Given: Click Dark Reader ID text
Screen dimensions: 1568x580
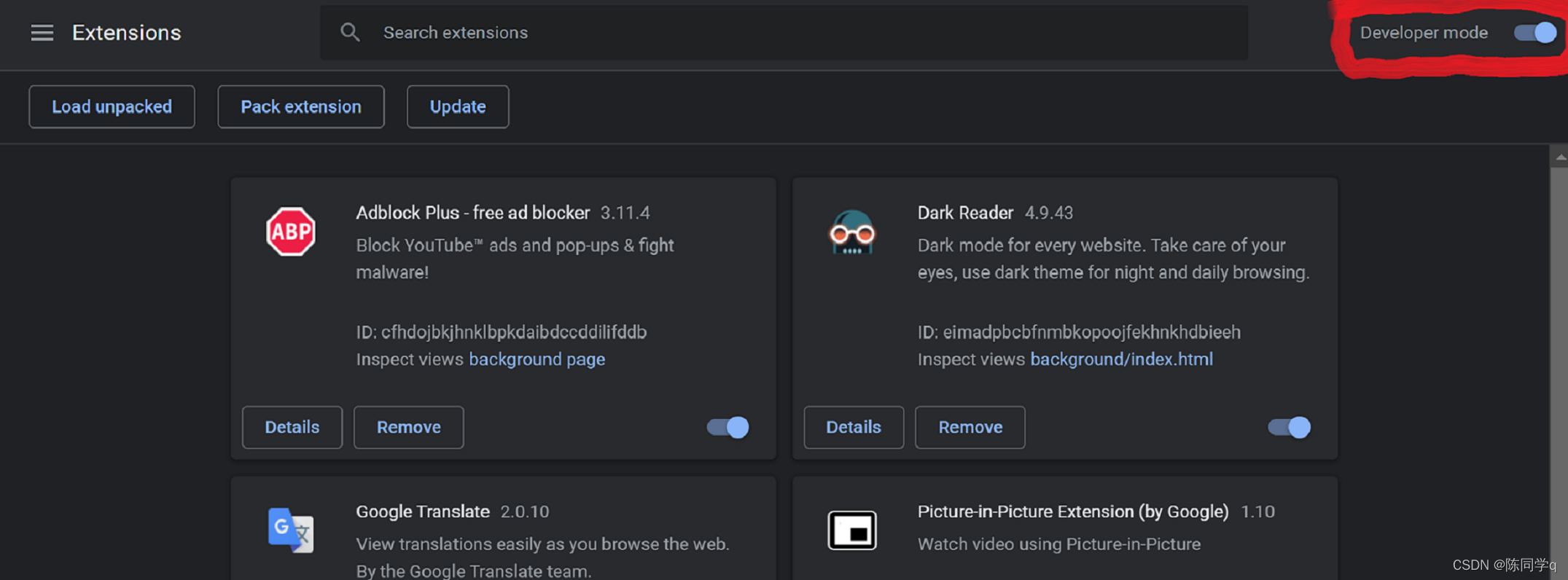Looking at the screenshot, I should [x=1079, y=332].
